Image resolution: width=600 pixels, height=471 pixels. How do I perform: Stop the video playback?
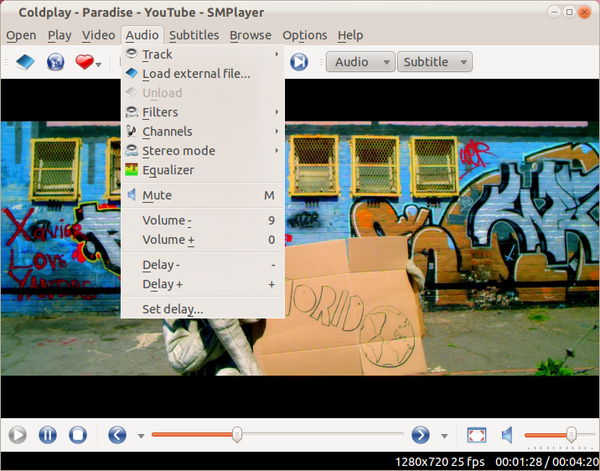[78, 435]
